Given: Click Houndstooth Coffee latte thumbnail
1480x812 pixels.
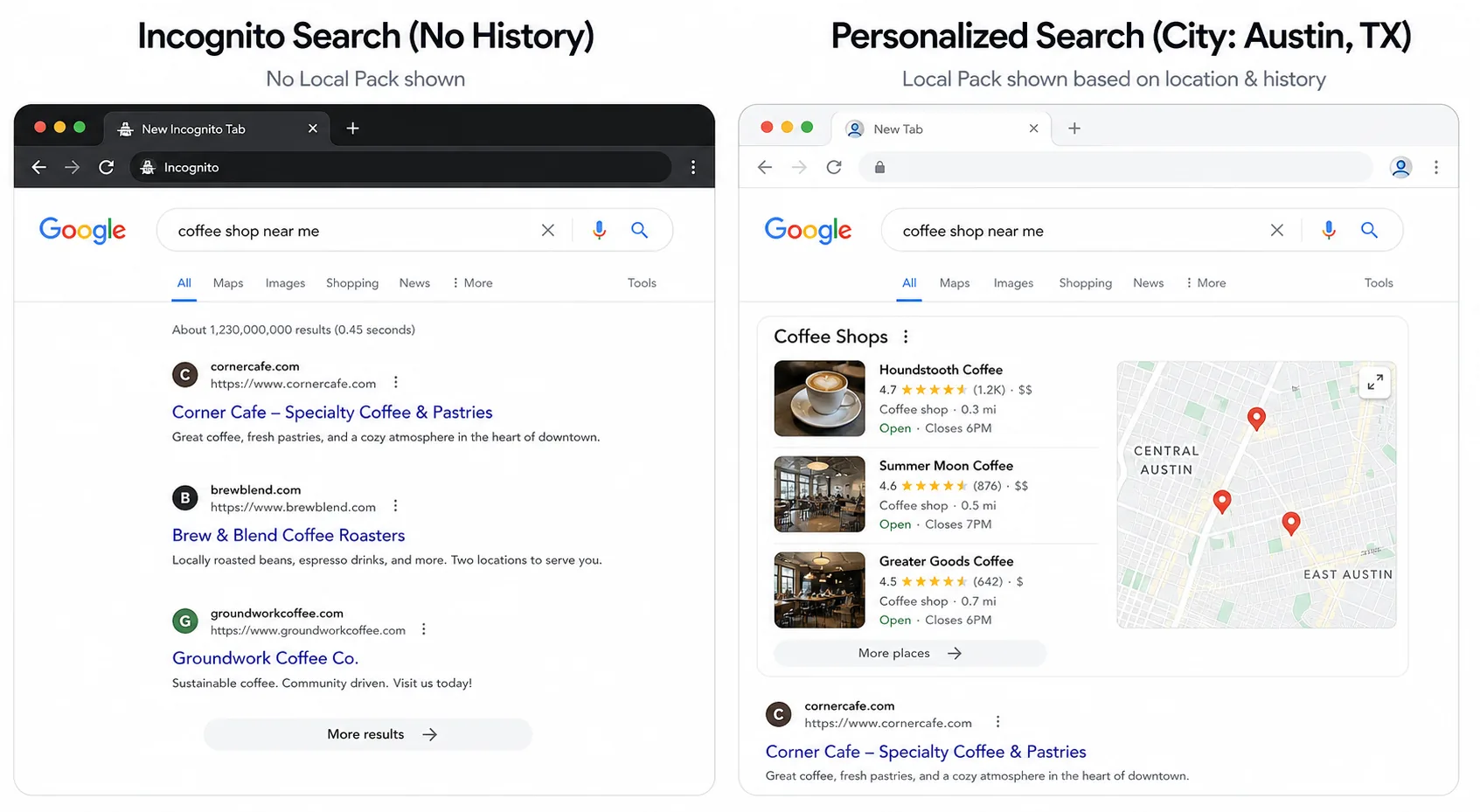Looking at the screenshot, I should [819, 399].
